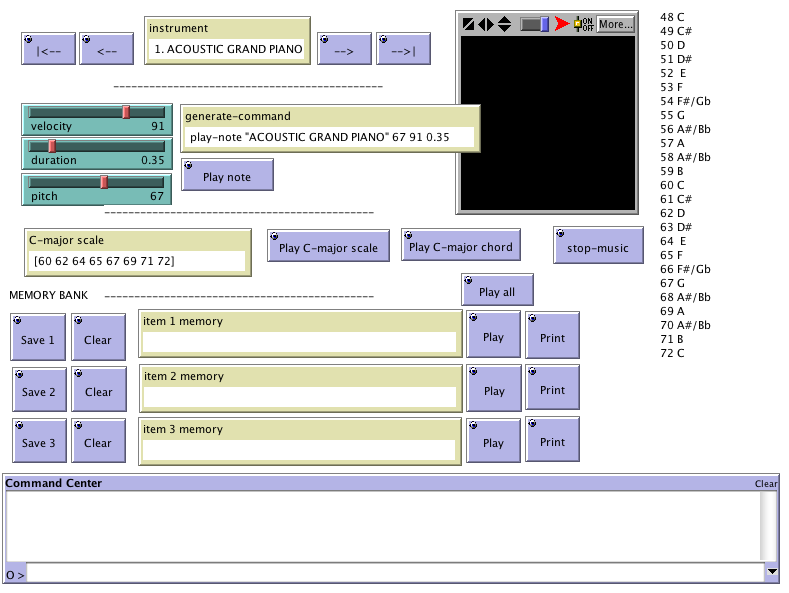The width and height of the screenshot is (789, 593).
Task: Click the left-right arrows view icon
Action: pos(486,23)
